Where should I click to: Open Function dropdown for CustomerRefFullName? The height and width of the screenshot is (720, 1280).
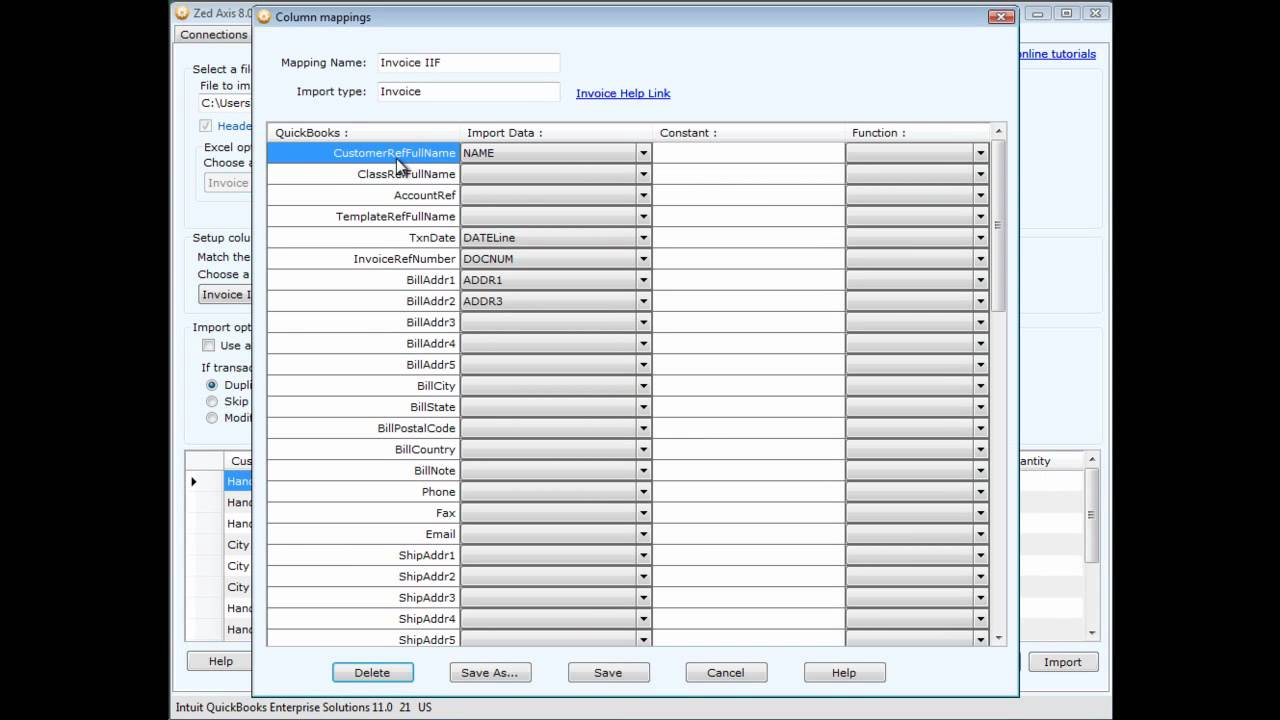click(981, 153)
